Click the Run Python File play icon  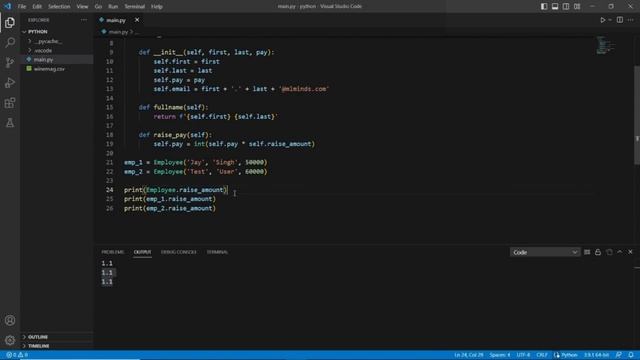pyautogui.click(x=602, y=20)
